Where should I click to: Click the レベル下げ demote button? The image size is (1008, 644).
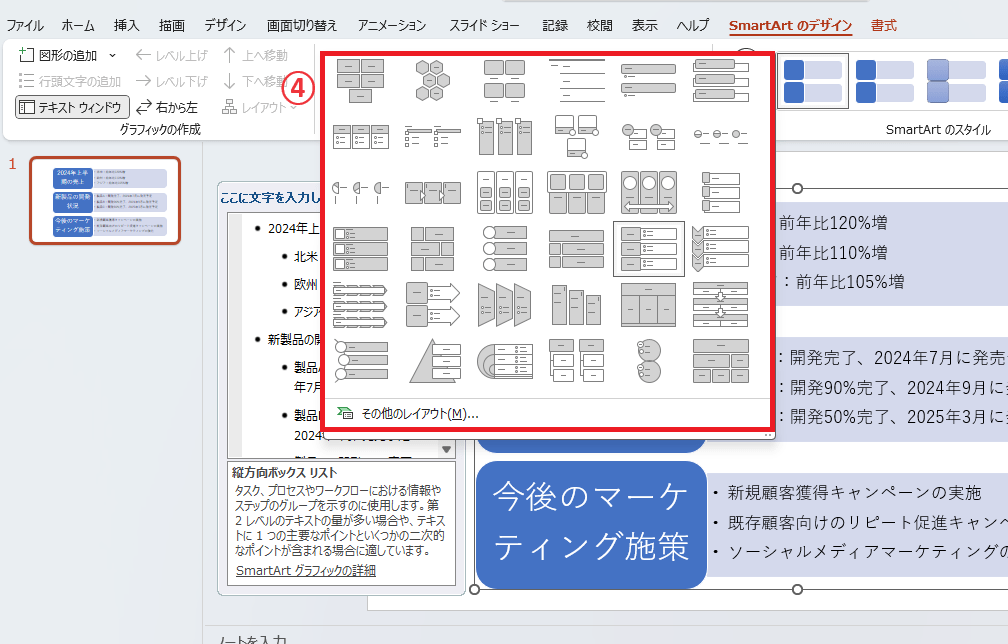click(x=172, y=82)
